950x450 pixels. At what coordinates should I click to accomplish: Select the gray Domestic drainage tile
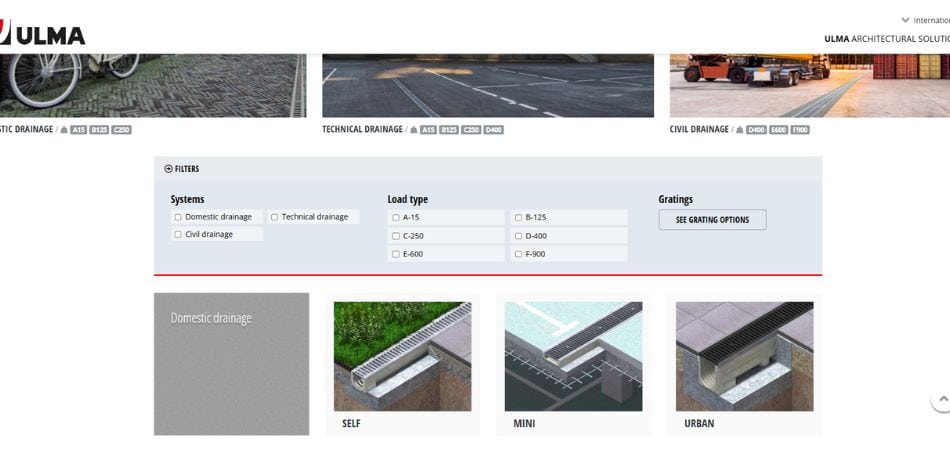231,364
